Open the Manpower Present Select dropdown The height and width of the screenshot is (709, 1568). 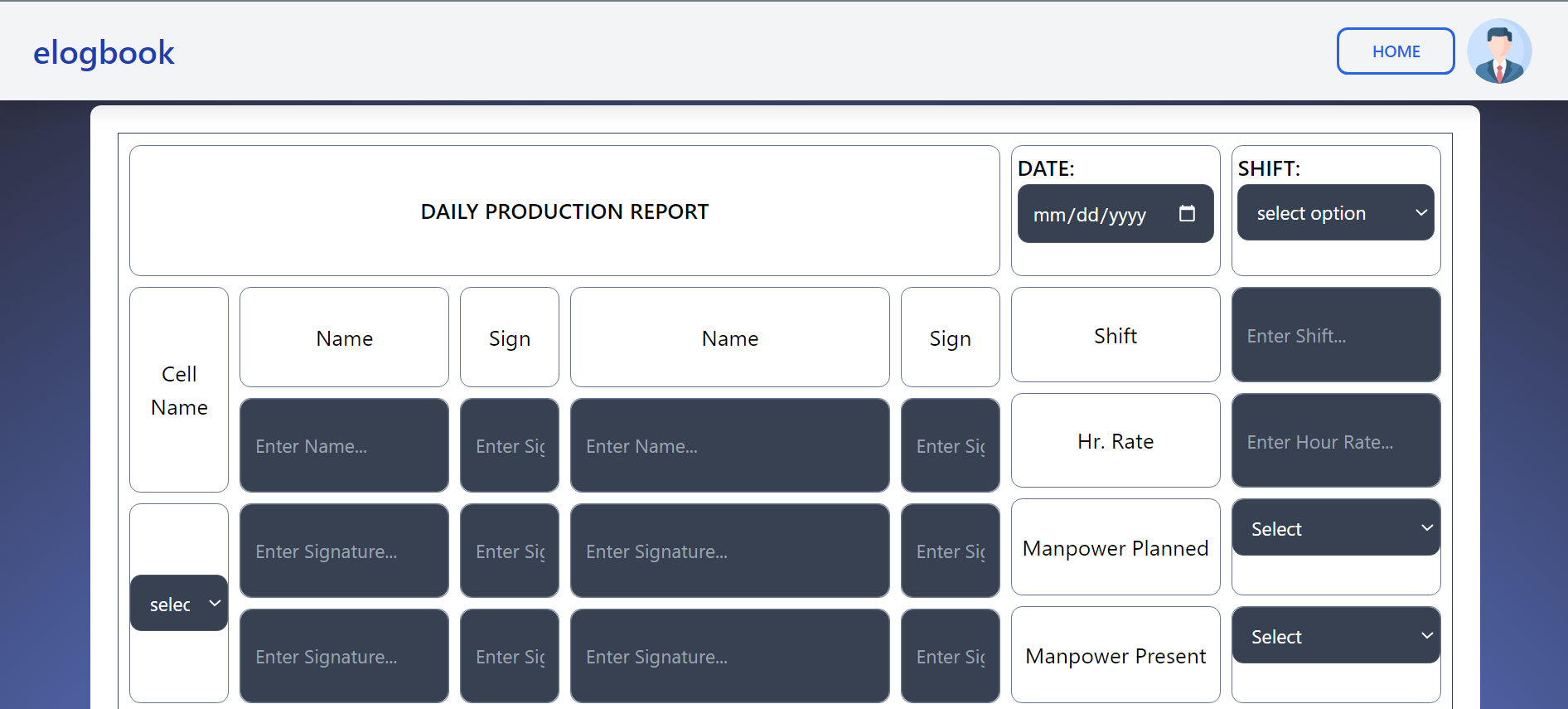(x=1336, y=636)
